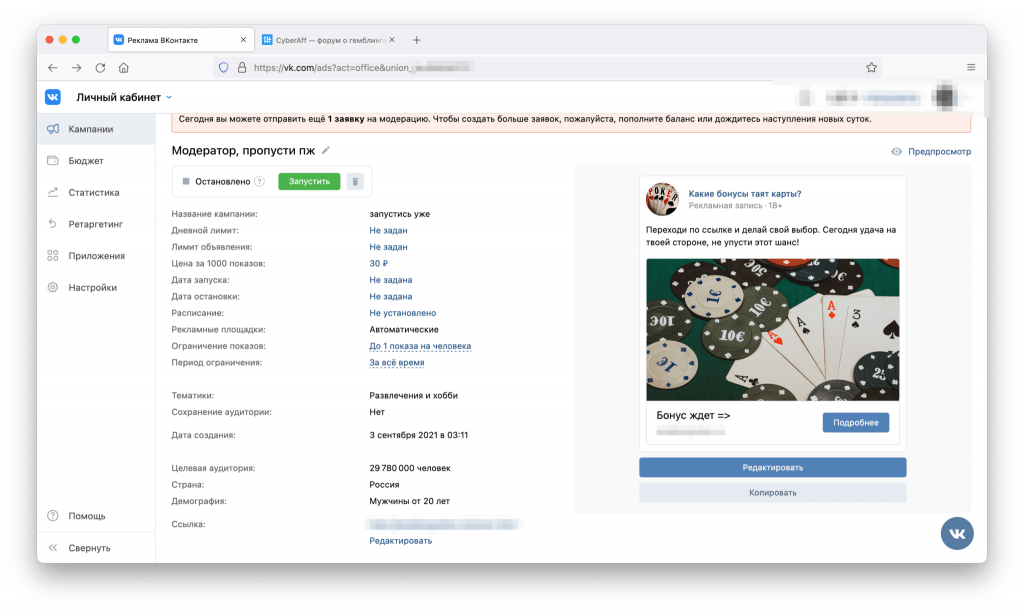Expand the Личный кабинет dropdown arrow
Viewport: 1024px width, 612px height.
[x=169, y=97]
